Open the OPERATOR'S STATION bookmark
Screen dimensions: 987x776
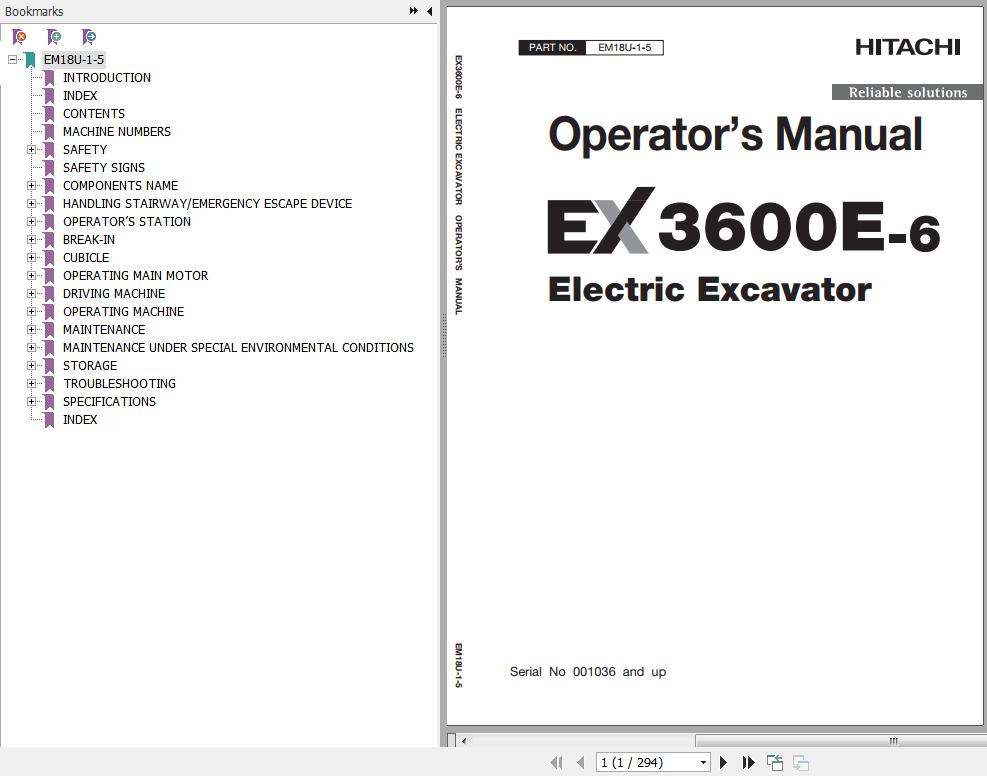(x=127, y=222)
